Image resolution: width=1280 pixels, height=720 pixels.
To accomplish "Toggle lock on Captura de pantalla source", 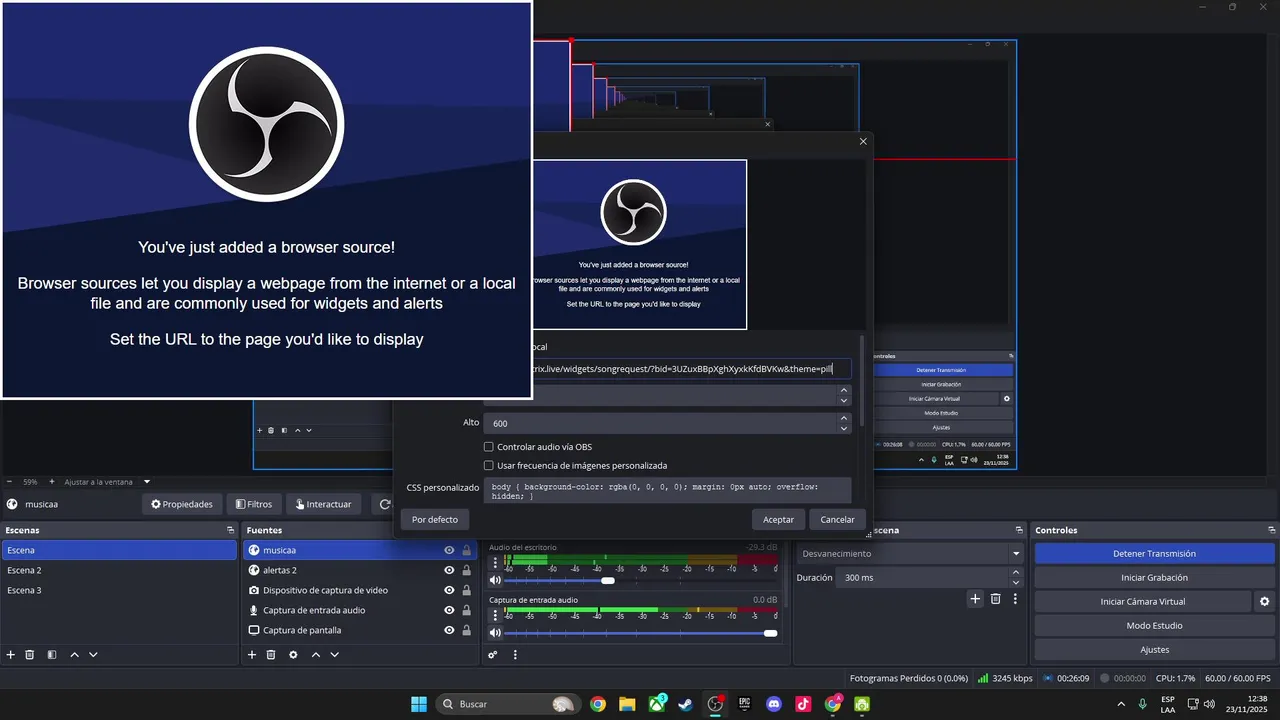I will [x=467, y=630].
